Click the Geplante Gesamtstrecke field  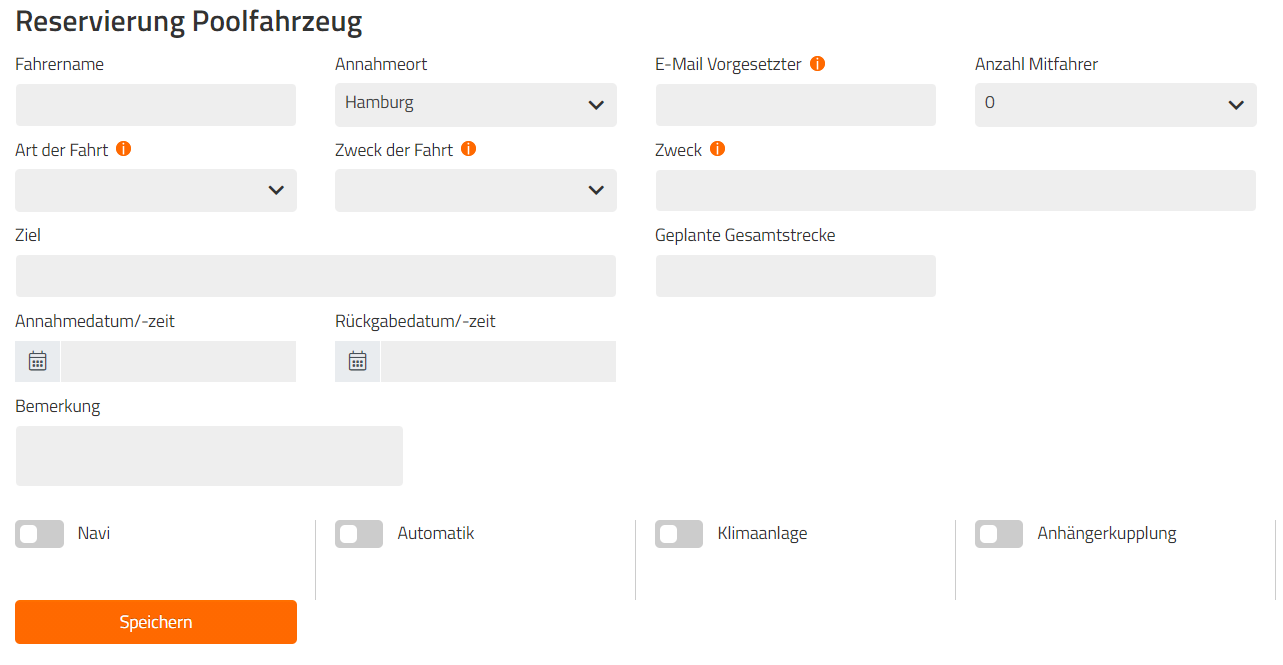point(796,276)
